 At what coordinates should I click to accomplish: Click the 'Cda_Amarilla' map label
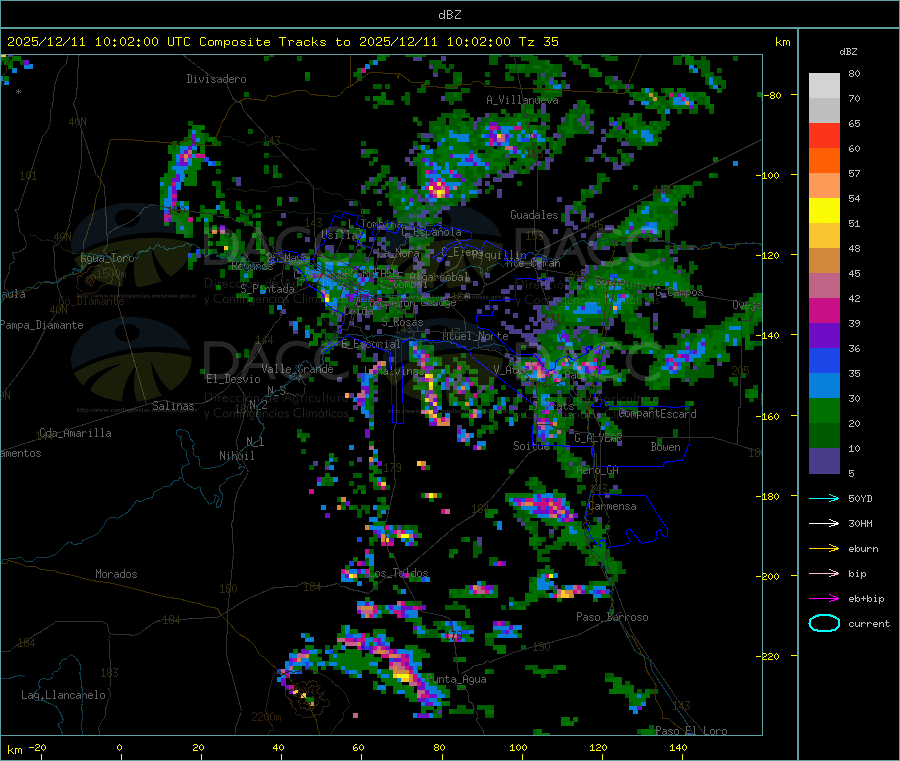(75, 433)
